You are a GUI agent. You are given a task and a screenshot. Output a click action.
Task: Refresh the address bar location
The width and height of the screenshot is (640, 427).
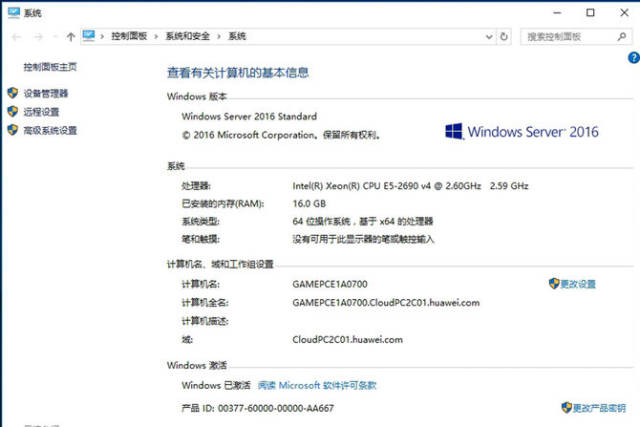pos(504,37)
